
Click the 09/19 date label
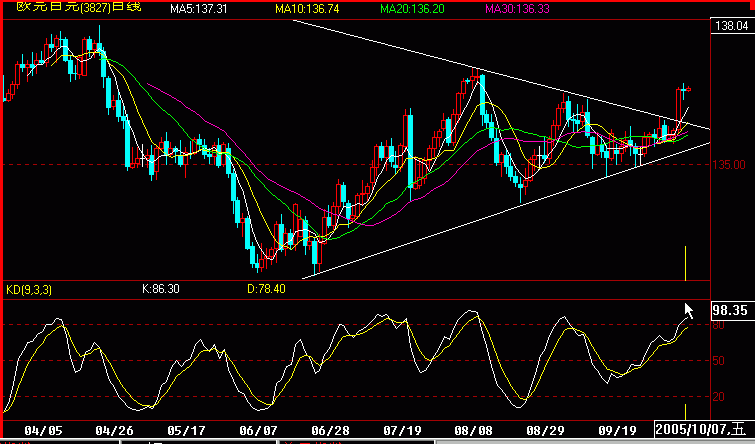click(x=617, y=430)
